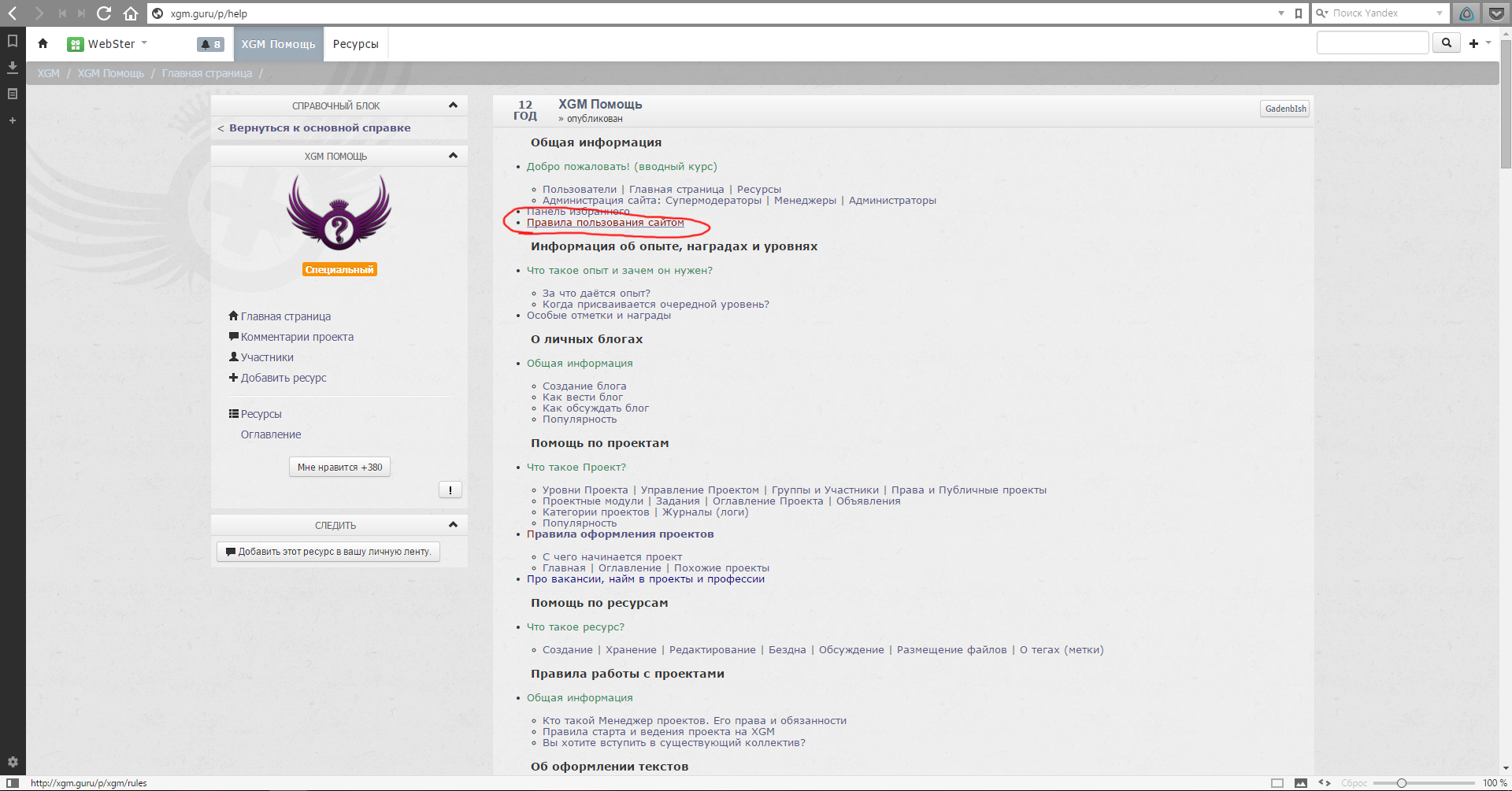
Task: Open Участники in the sidebar menu
Action: point(261,357)
